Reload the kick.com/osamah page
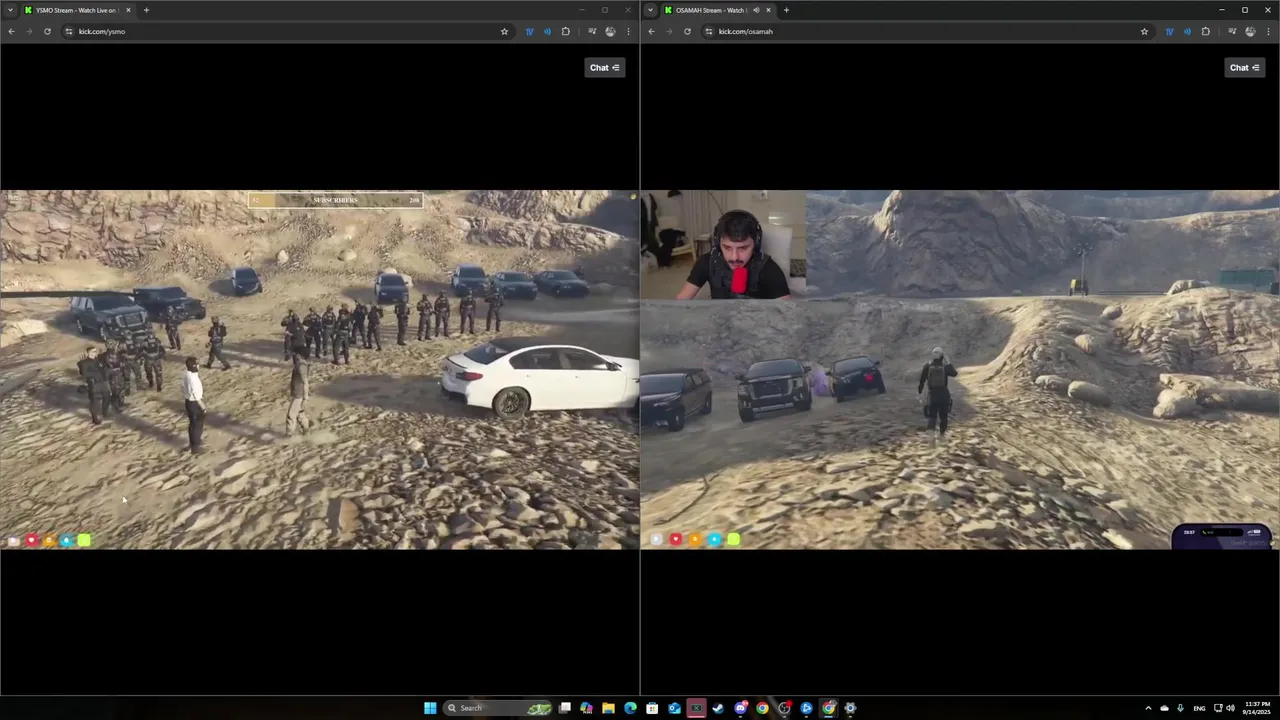This screenshot has height=720, width=1280. [687, 31]
